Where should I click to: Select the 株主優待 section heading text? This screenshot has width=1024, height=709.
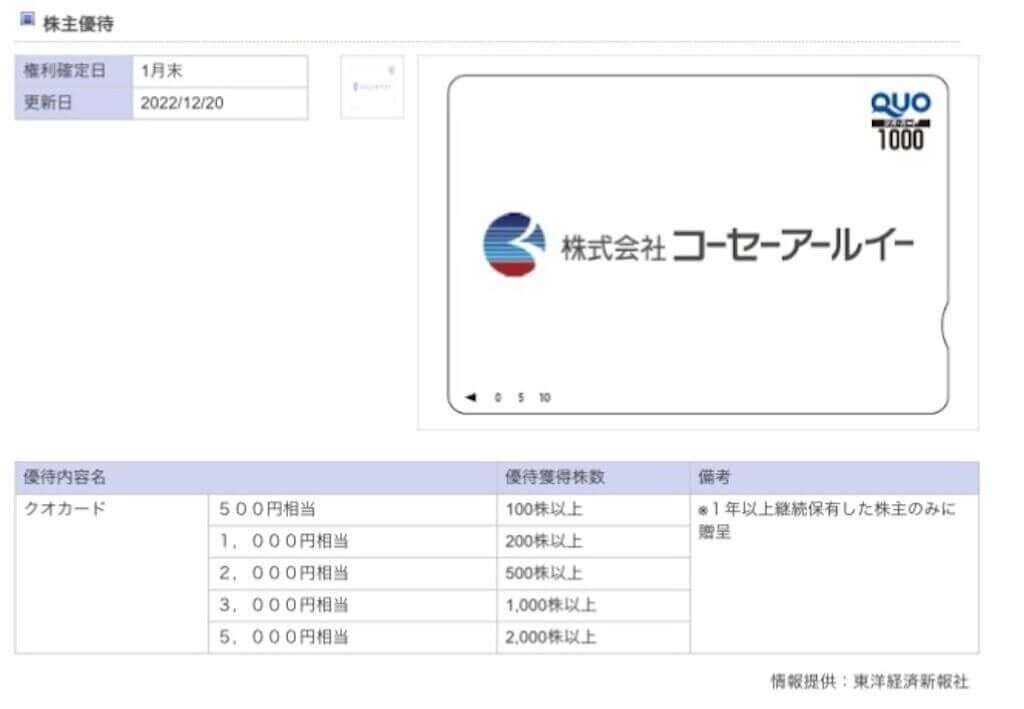[78, 24]
